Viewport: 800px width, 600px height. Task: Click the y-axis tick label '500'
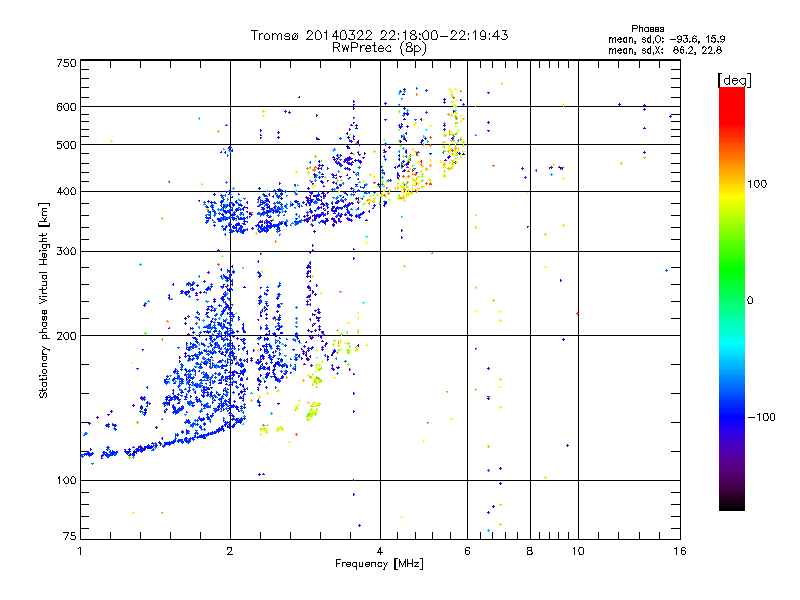[66, 145]
